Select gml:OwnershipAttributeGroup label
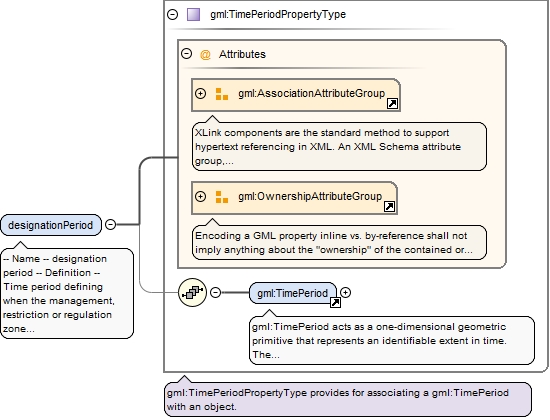This screenshot has height=420, width=550. click(310, 196)
